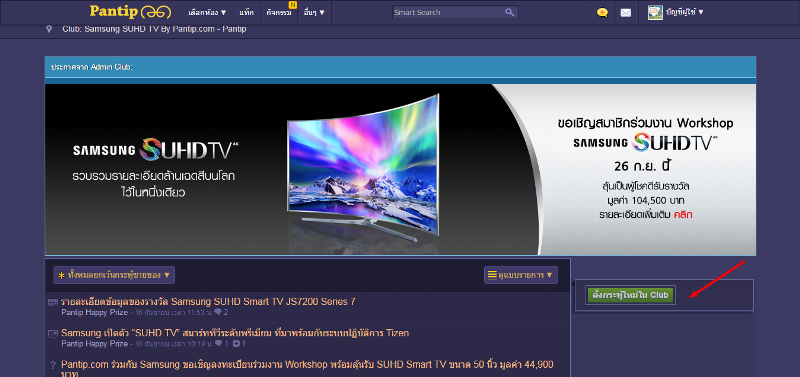Click the question mark icon beside Workshop topic
The width and height of the screenshot is (800, 377).
click(x=53, y=365)
